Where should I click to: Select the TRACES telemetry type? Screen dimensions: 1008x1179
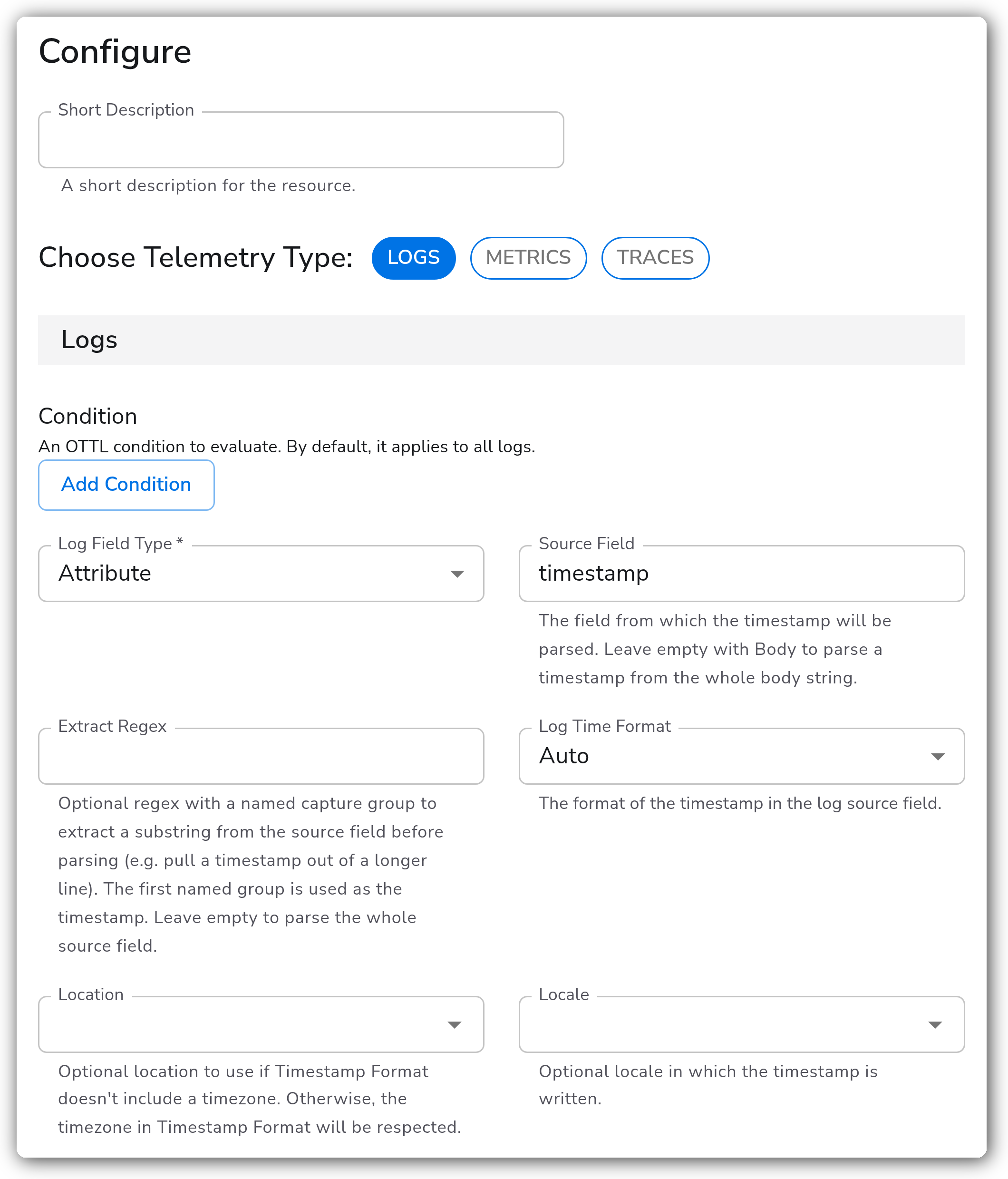655,258
